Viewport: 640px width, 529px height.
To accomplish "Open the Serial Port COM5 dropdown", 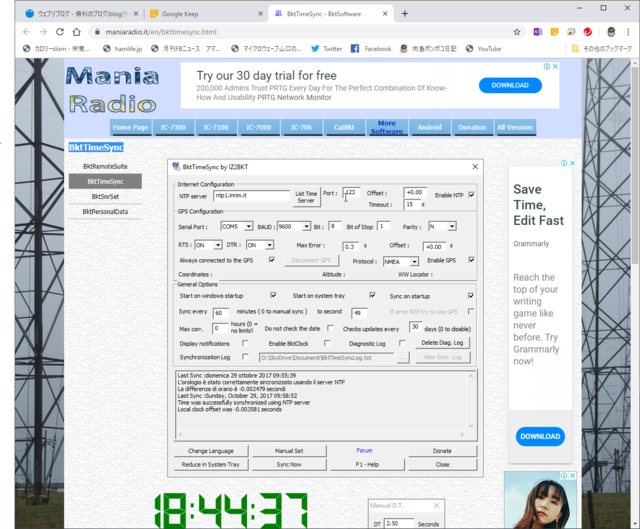I will (248, 227).
